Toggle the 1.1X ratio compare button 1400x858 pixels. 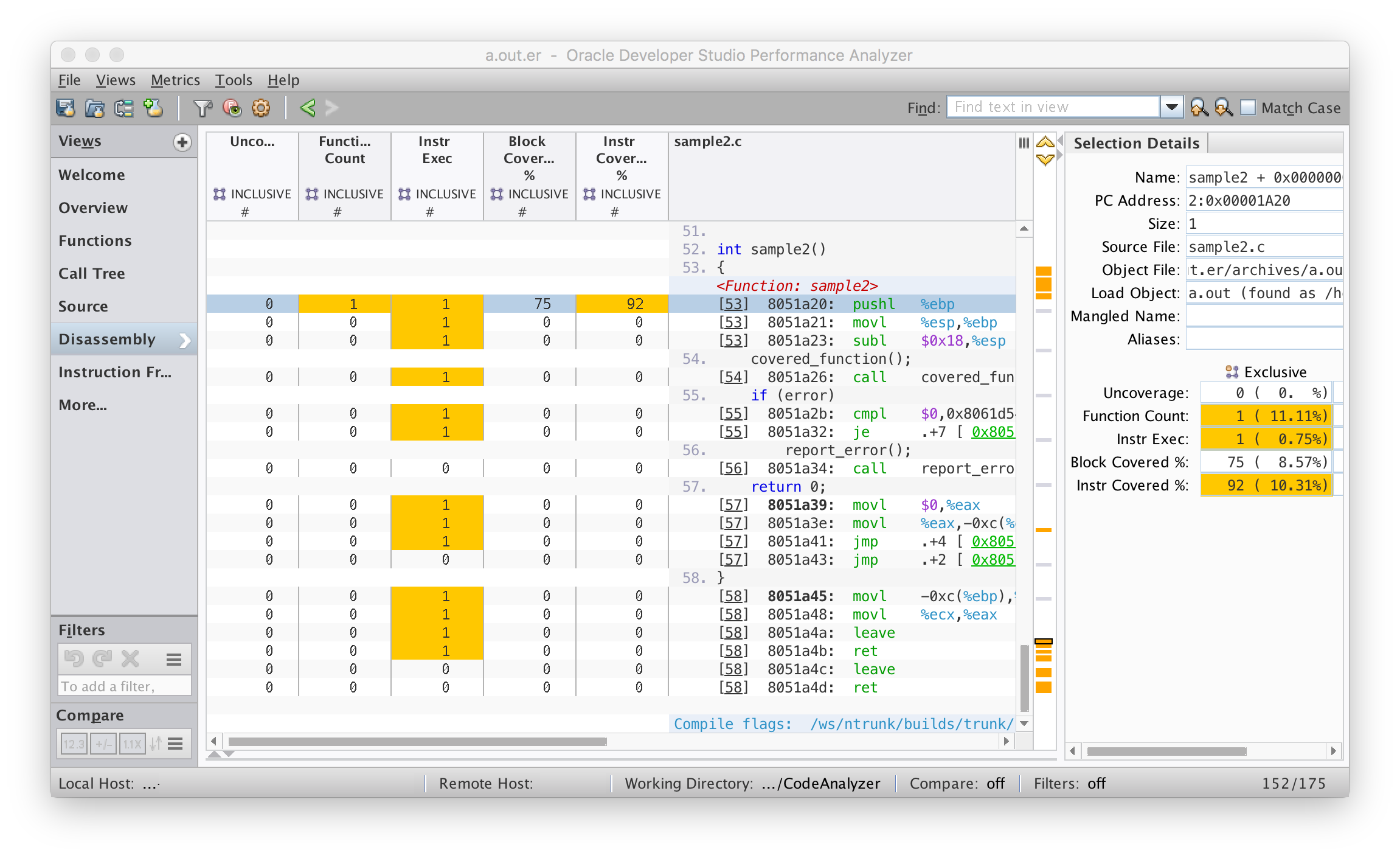tap(132, 744)
